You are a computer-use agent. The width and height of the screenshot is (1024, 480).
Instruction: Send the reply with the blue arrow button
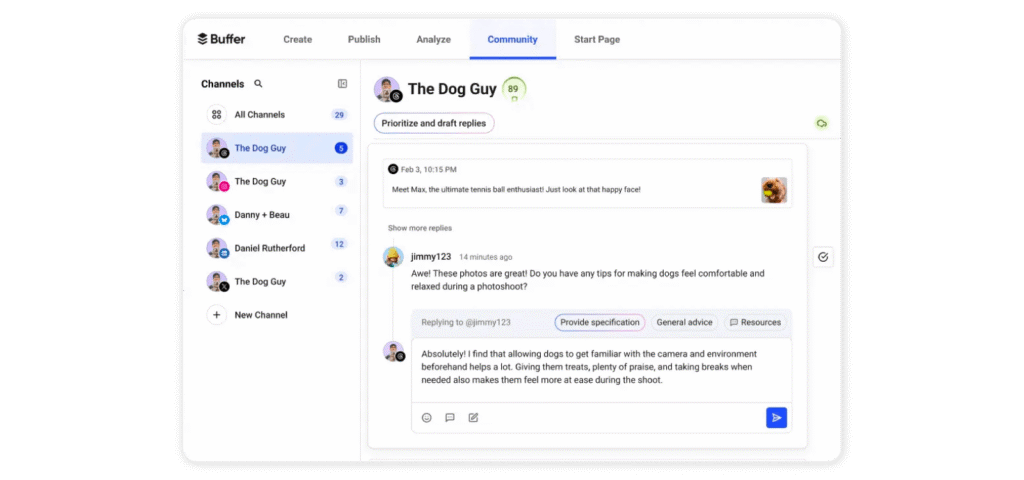point(776,418)
